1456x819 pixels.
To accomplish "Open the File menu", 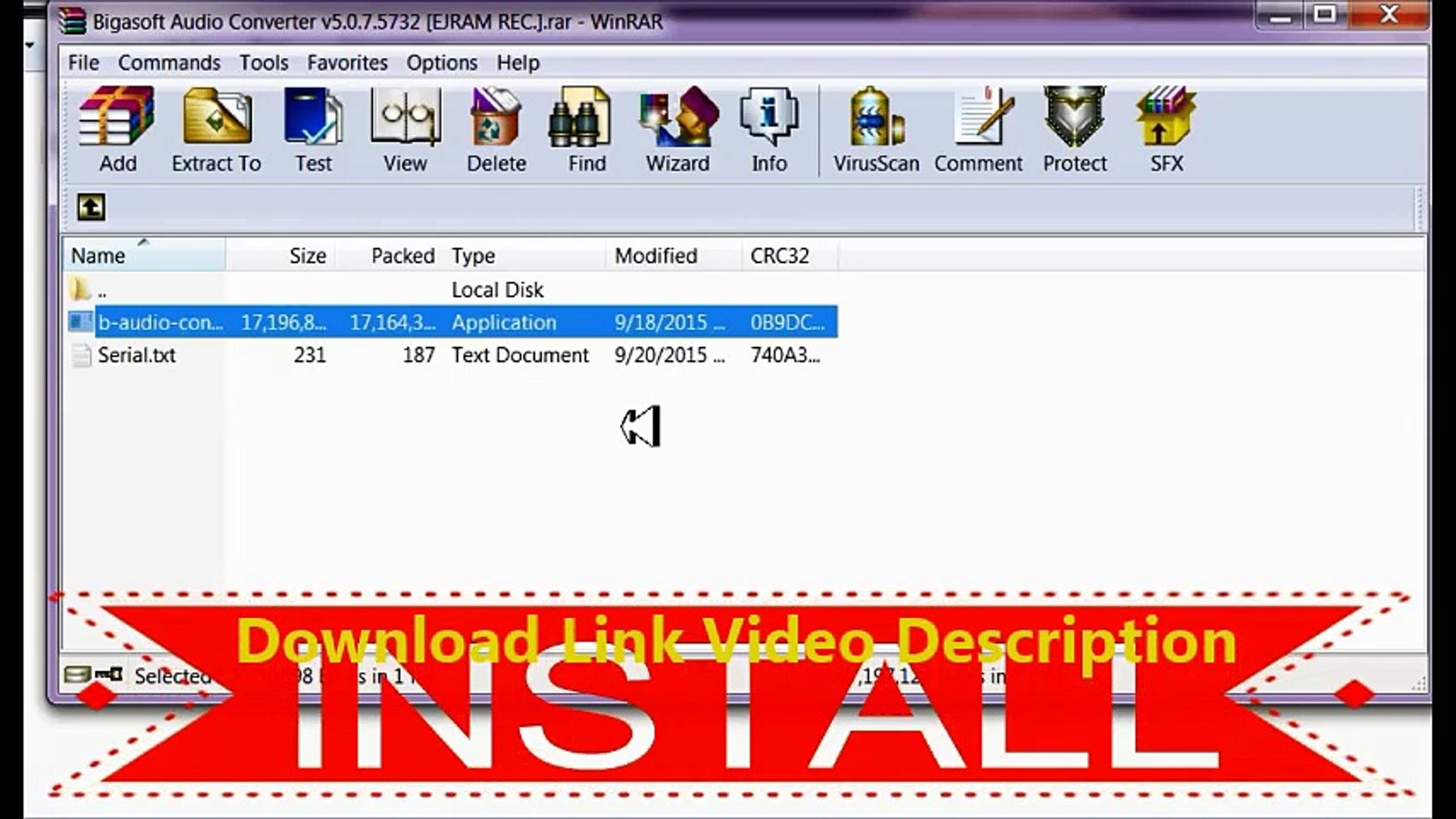I will [83, 63].
